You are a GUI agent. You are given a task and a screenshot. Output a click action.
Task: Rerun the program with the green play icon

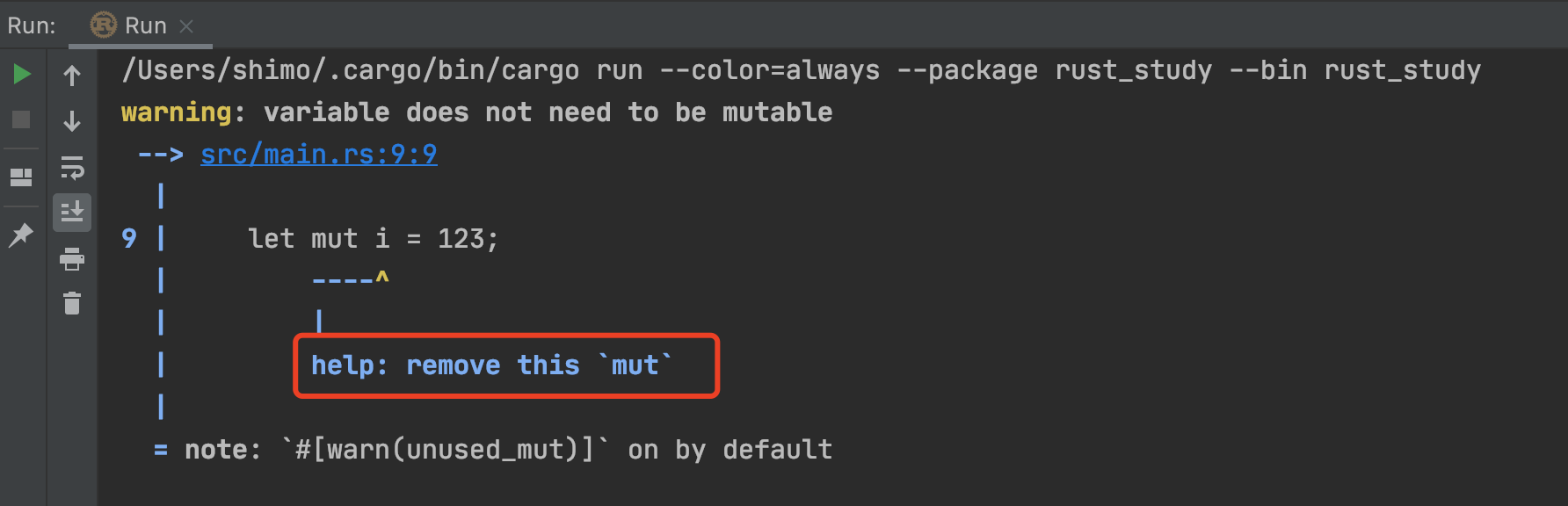click(22, 74)
